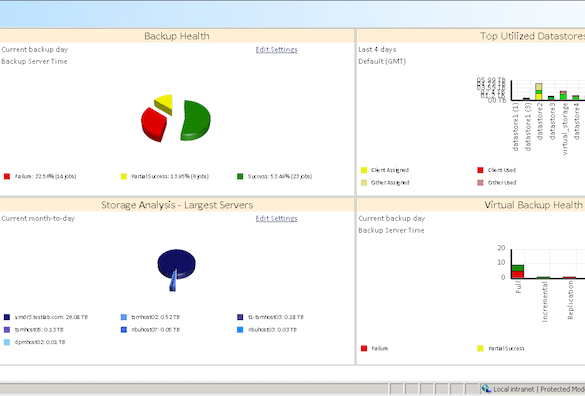Image resolution: width=585 pixels, height=396 pixels.
Task: Select the red Failure slice of Backup Health pie
Action: [153, 124]
